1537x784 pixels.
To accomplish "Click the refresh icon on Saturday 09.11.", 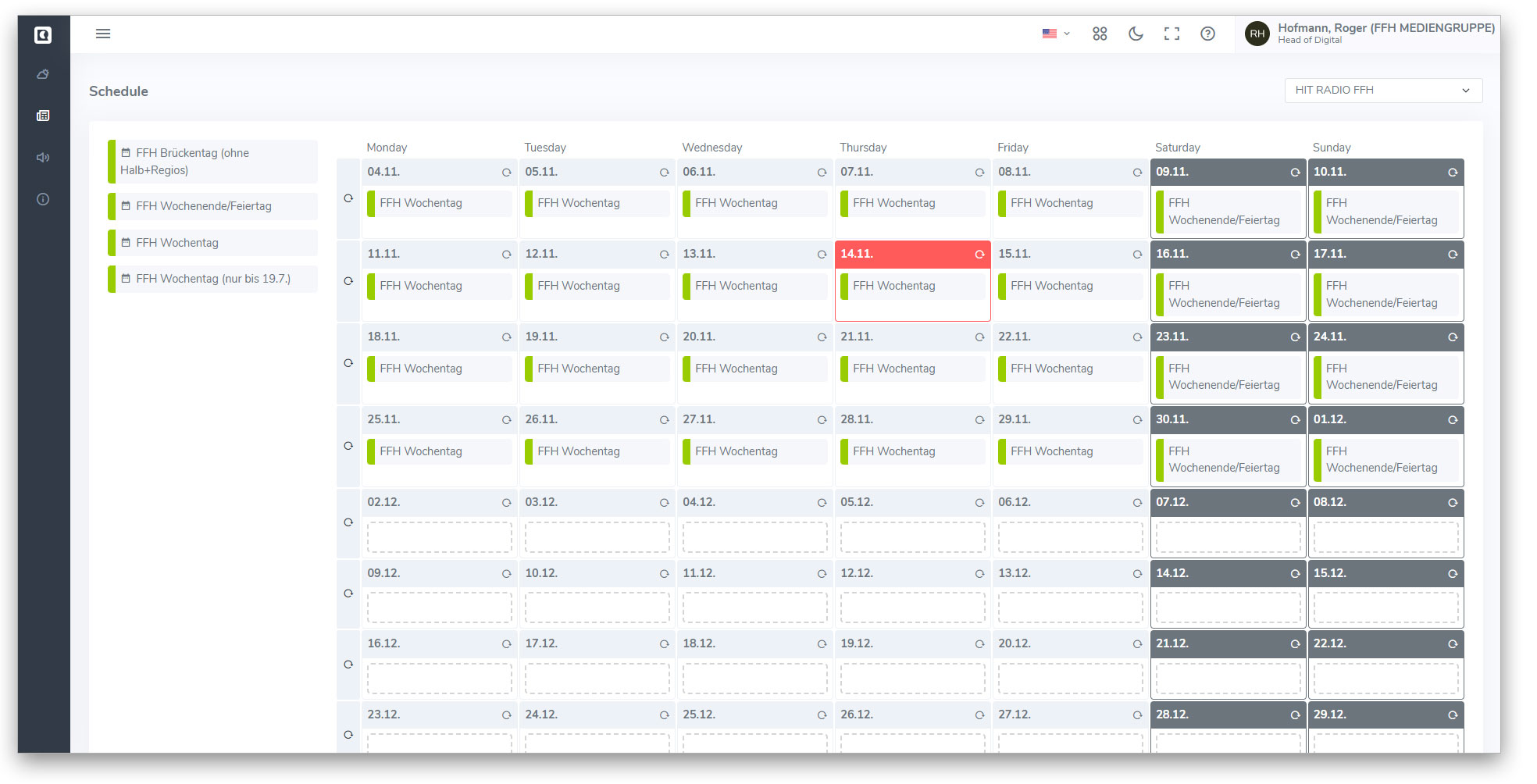I will click(1296, 173).
